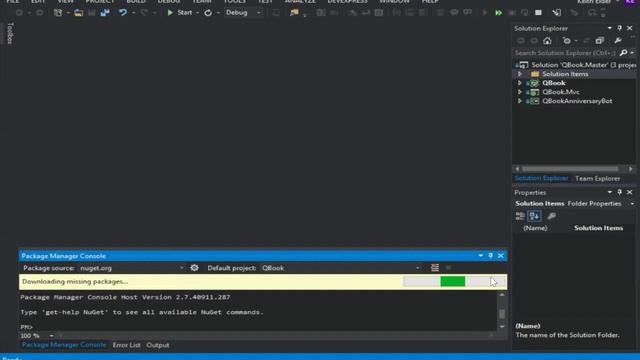Click the Collapse All icon in Solution Explorer
The height and width of the screenshot is (360, 640).
click(x=600, y=41)
